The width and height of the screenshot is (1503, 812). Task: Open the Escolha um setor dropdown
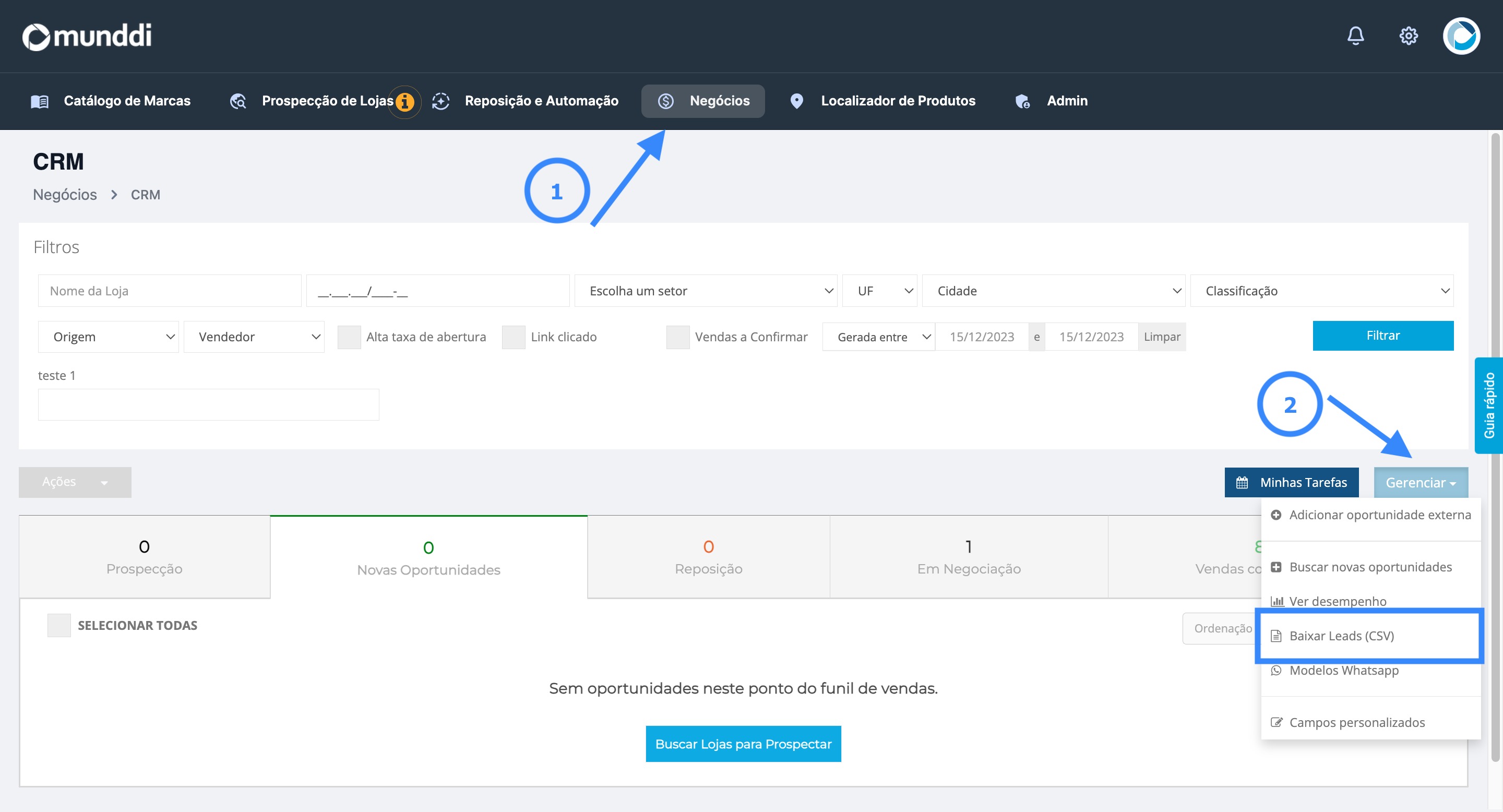[x=706, y=291]
